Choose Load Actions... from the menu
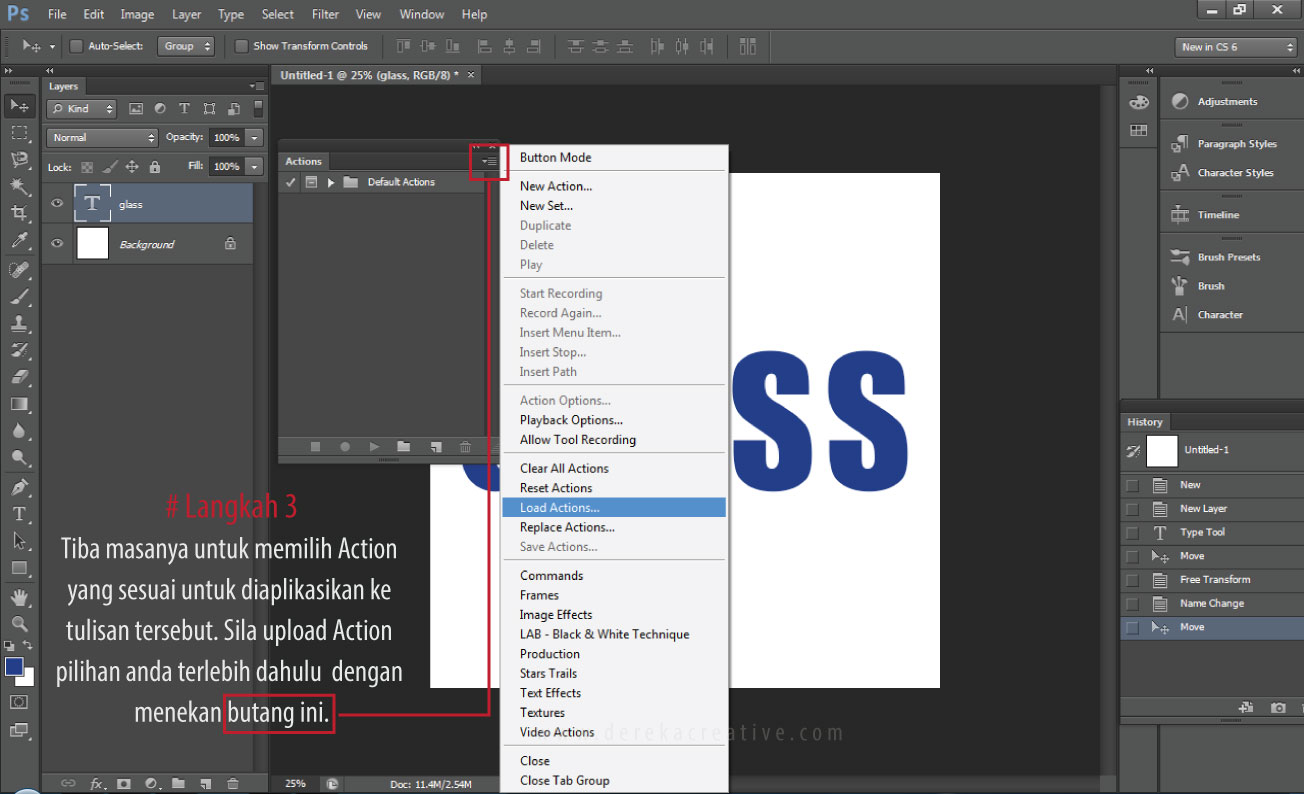Screen dimensions: 1304x794 point(559,508)
